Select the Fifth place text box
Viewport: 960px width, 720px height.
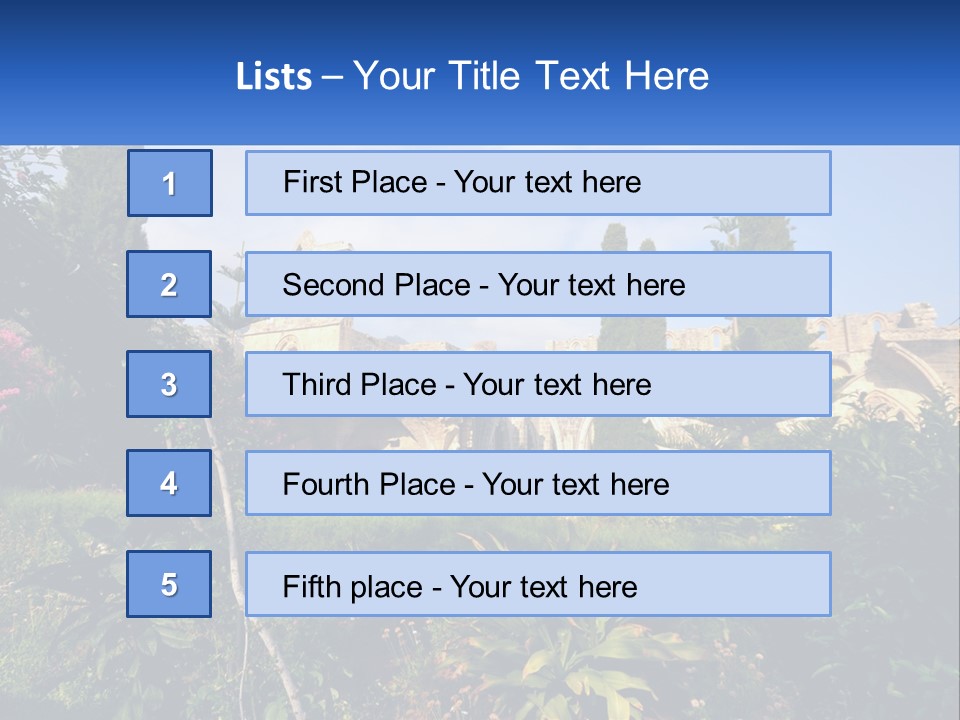coord(538,583)
